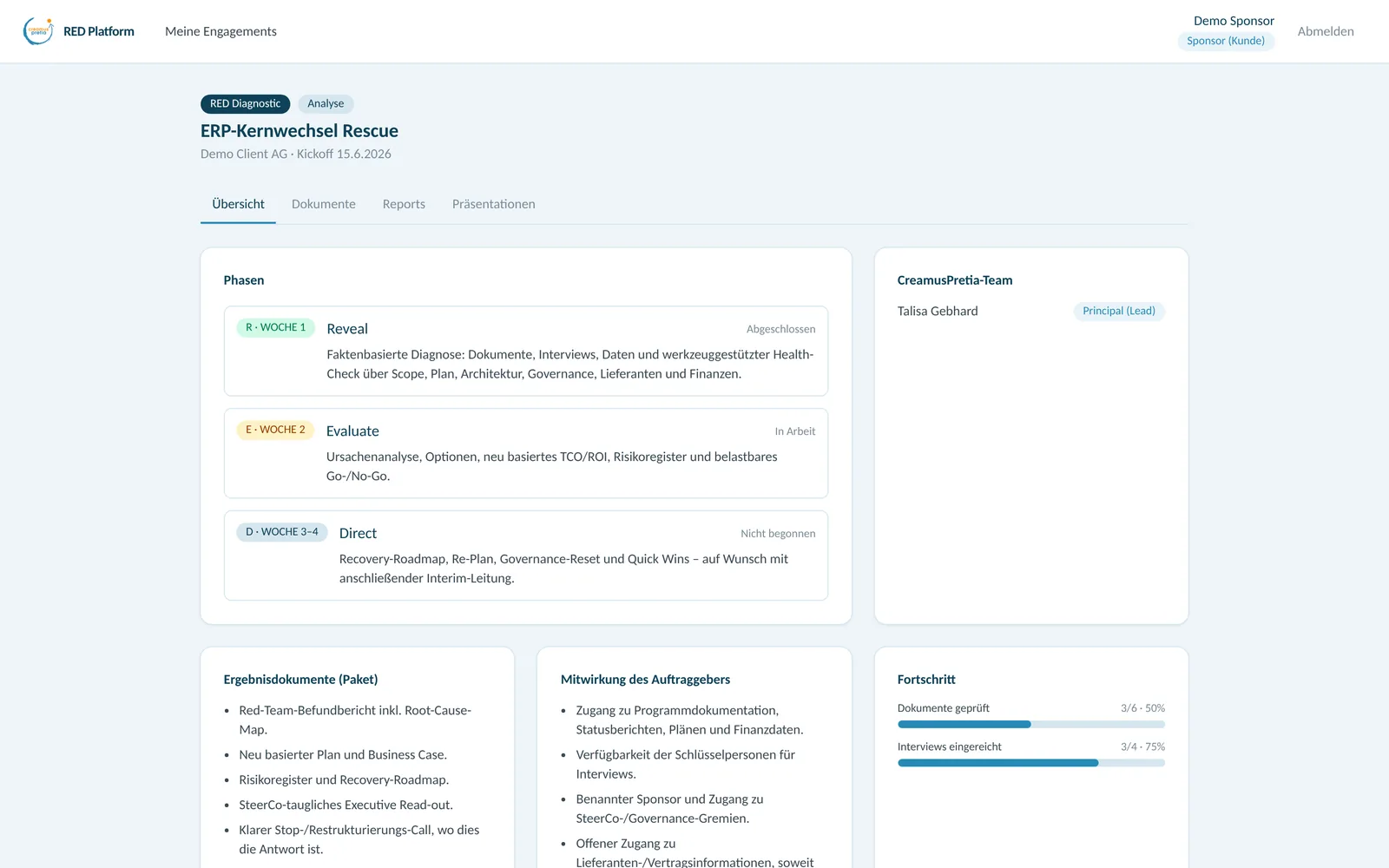The image size is (1389, 868).
Task: Click the Fortschritt card heading
Action: pyautogui.click(x=926, y=680)
